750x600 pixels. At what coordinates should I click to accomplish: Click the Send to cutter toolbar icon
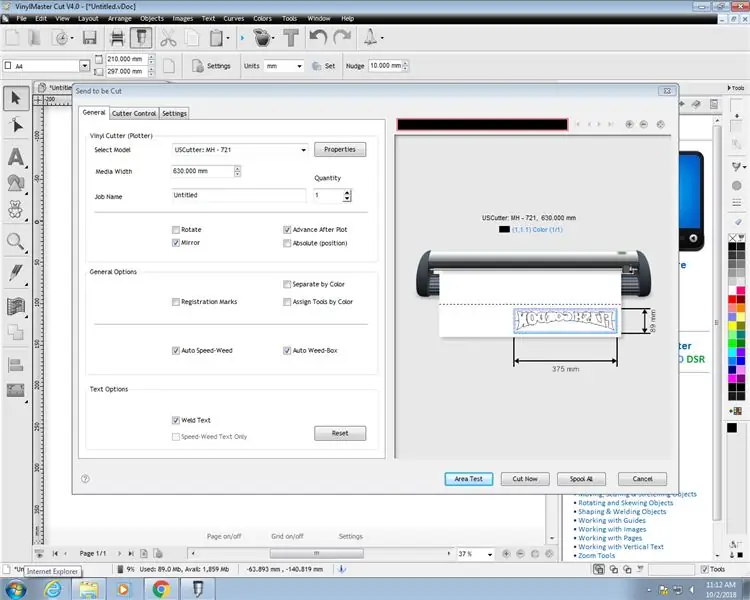coord(141,38)
